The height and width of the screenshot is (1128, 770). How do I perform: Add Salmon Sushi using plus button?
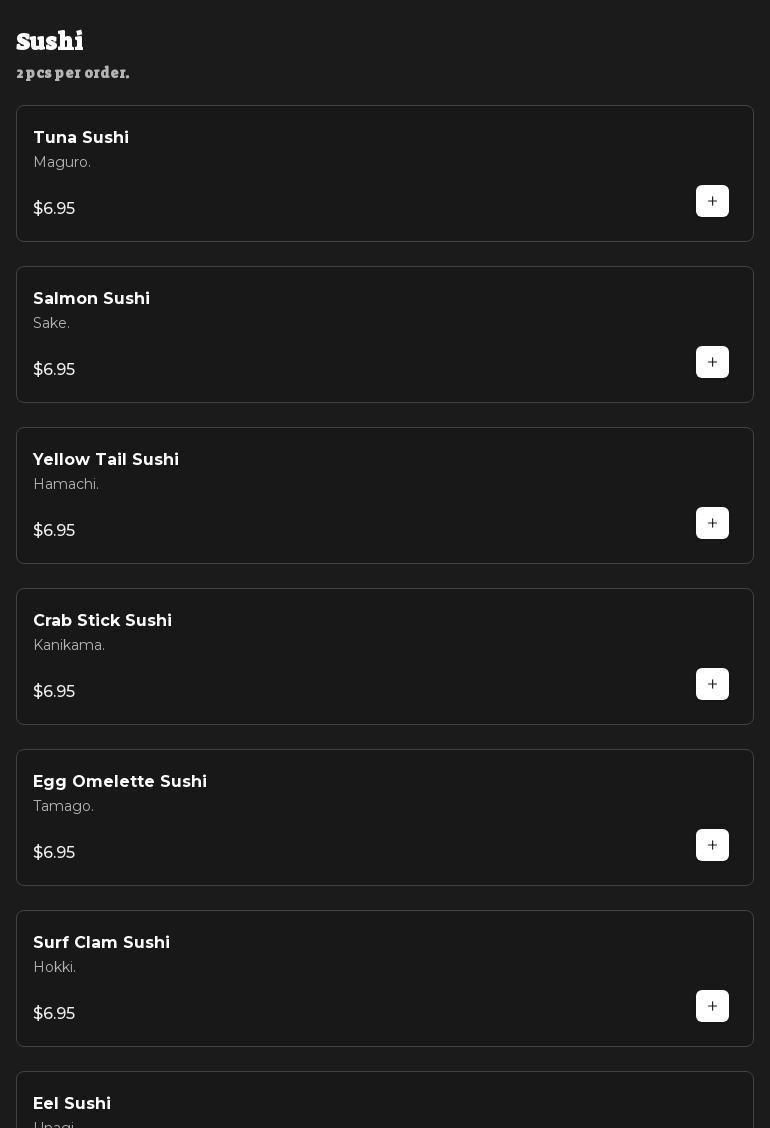pyautogui.click(x=712, y=362)
